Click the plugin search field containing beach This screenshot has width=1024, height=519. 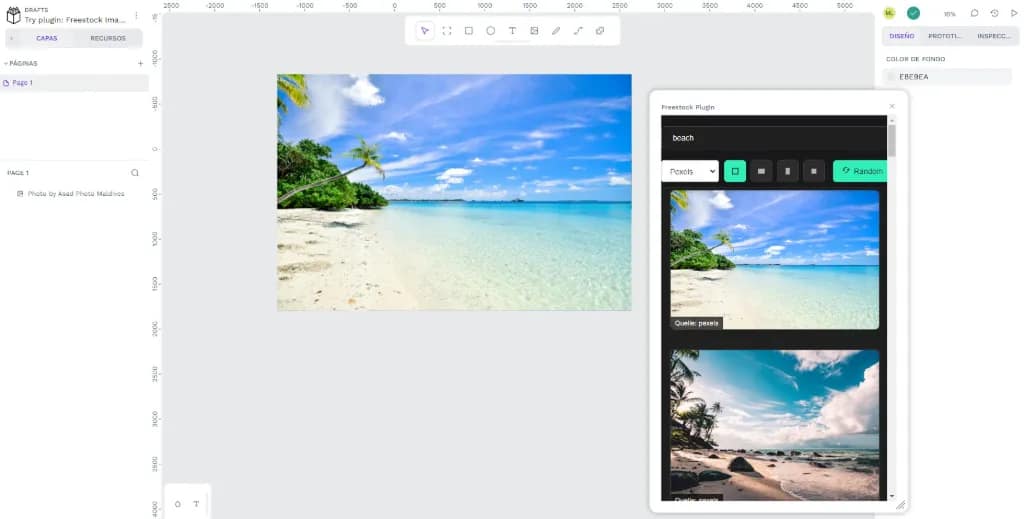pos(774,138)
